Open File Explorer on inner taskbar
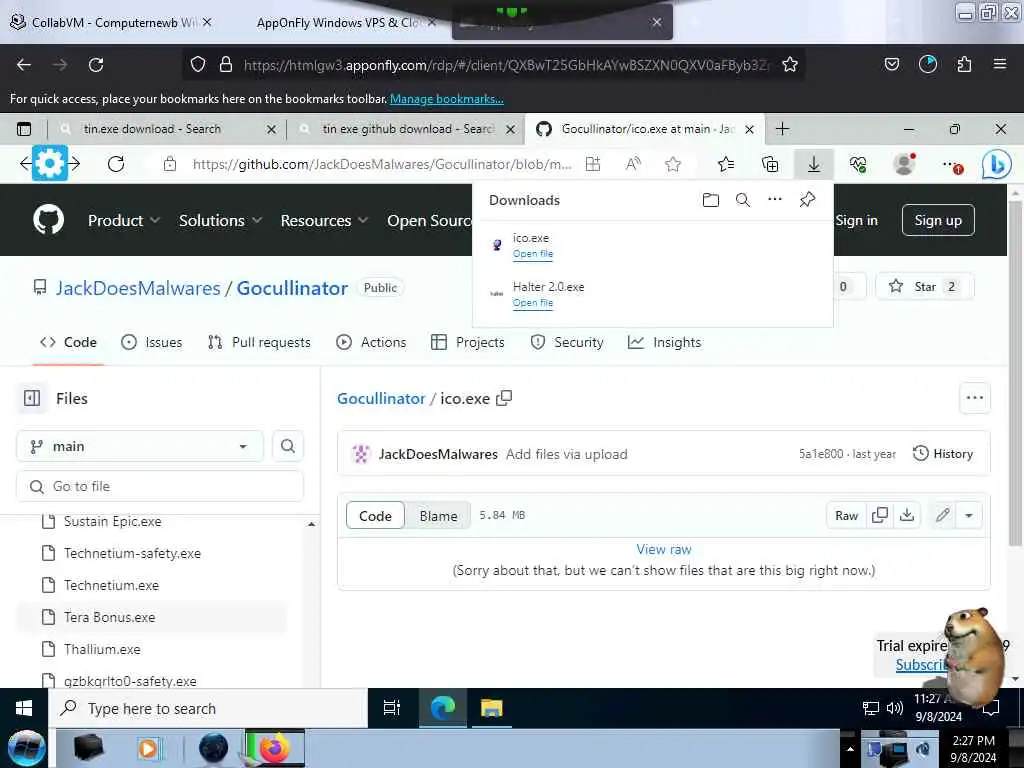Image resolution: width=1024 pixels, height=768 pixels. coord(491,708)
